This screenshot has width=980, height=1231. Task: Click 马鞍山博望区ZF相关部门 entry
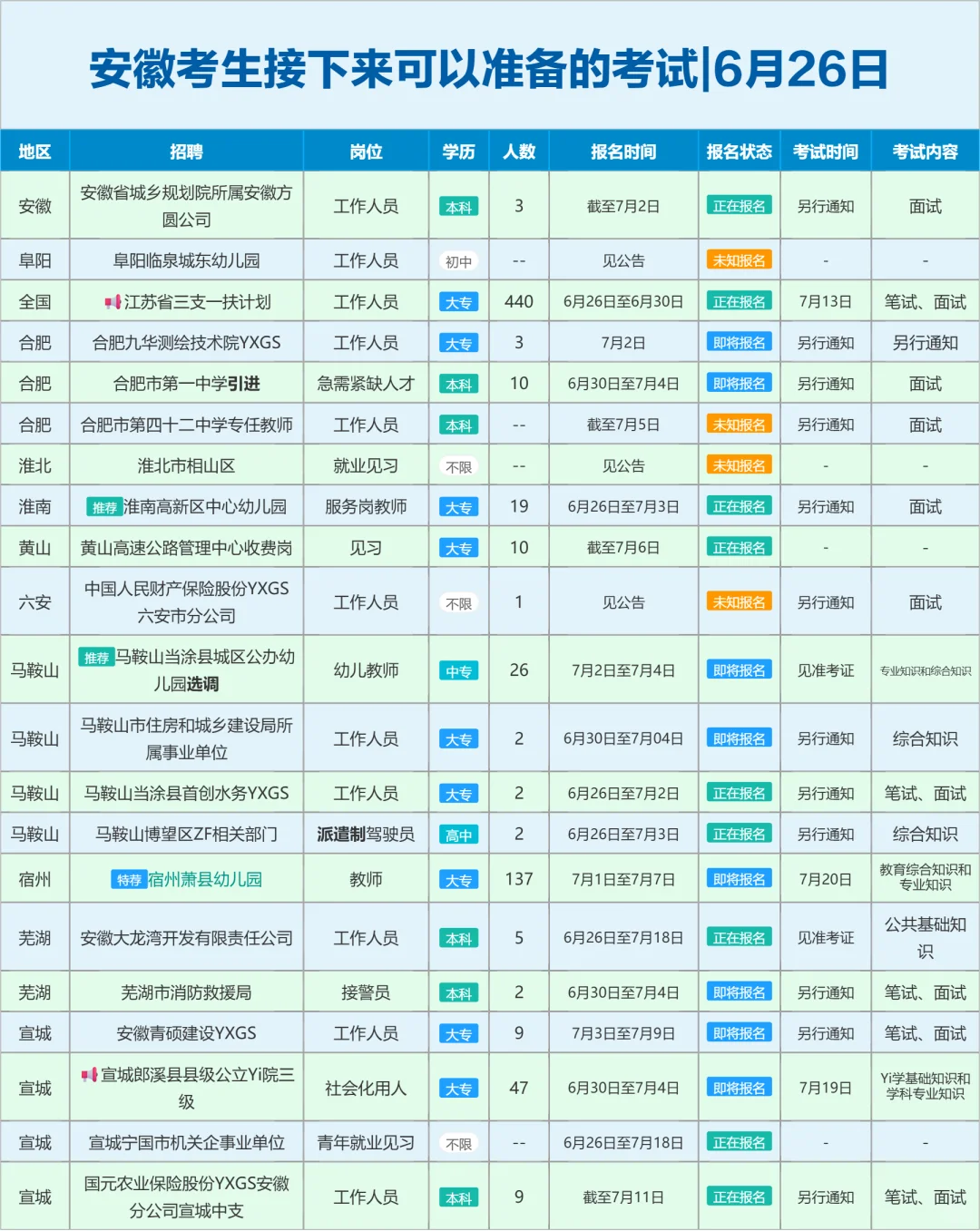[x=186, y=835]
